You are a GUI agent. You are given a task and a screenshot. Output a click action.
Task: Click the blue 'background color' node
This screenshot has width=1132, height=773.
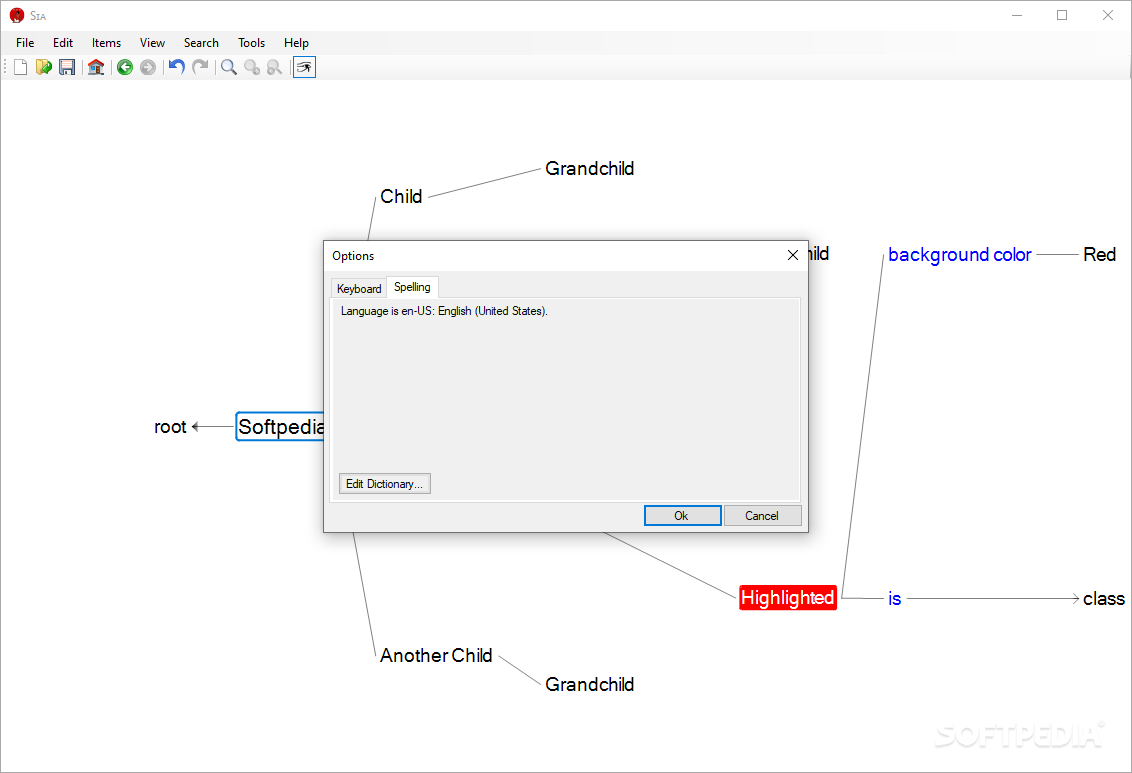tap(959, 255)
